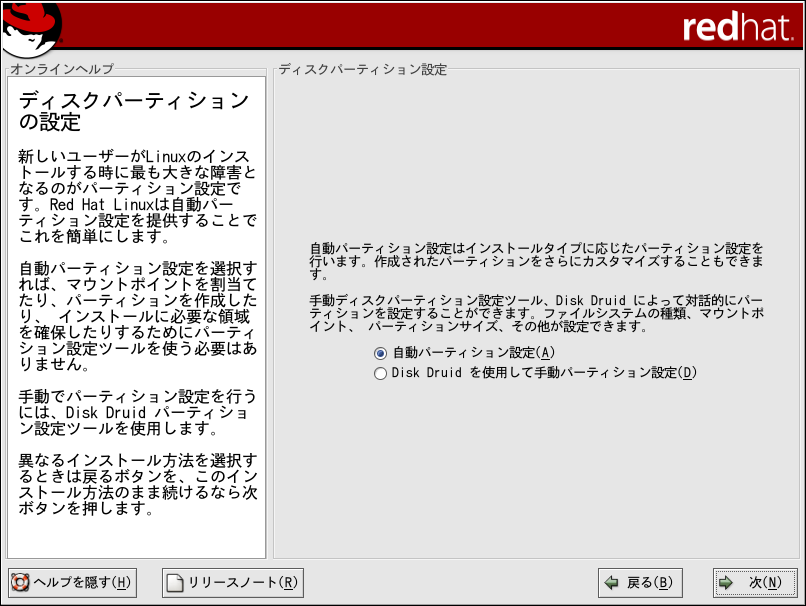Click the Disk Druid を使用して手動パーティション設定(D) label

[x=543, y=374]
